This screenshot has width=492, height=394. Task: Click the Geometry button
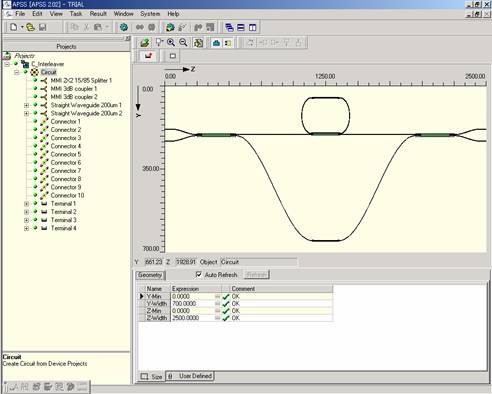click(150, 275)
